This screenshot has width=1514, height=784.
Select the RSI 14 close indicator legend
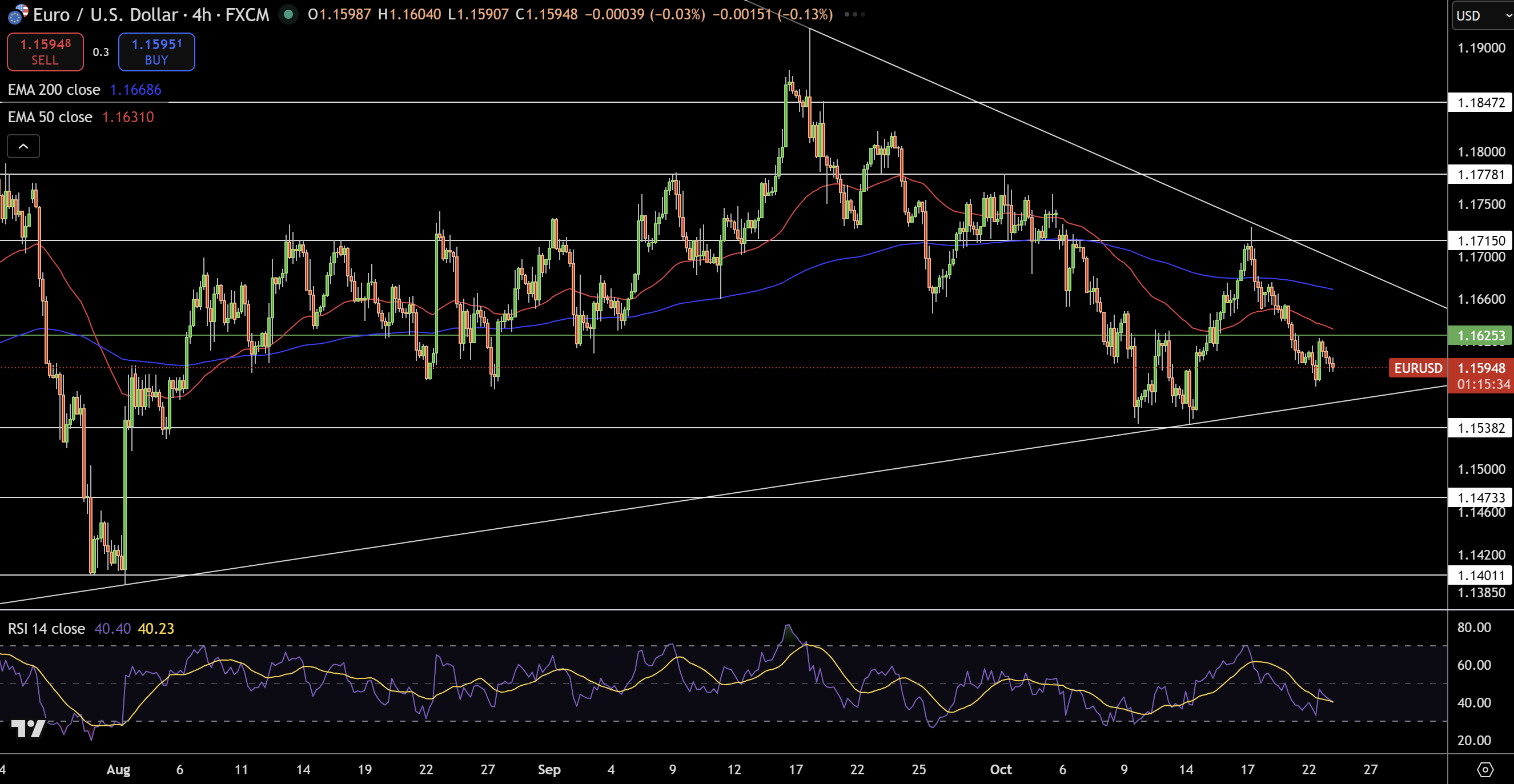click(x=46, y=628)
